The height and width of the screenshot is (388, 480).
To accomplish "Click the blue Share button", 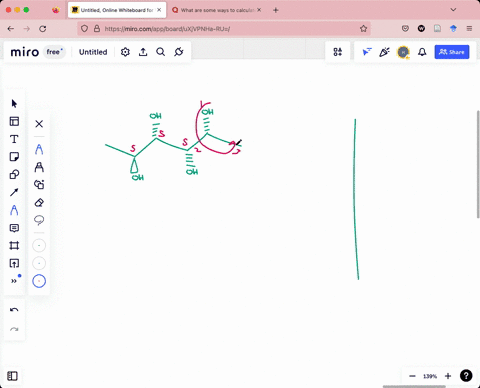I will [x=452, y=52].
